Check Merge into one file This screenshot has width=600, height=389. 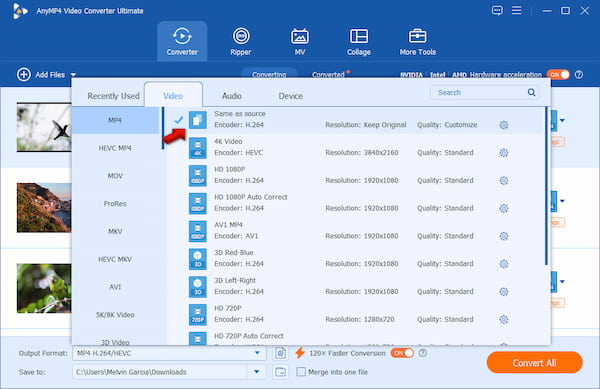click(x=301, y=372)
